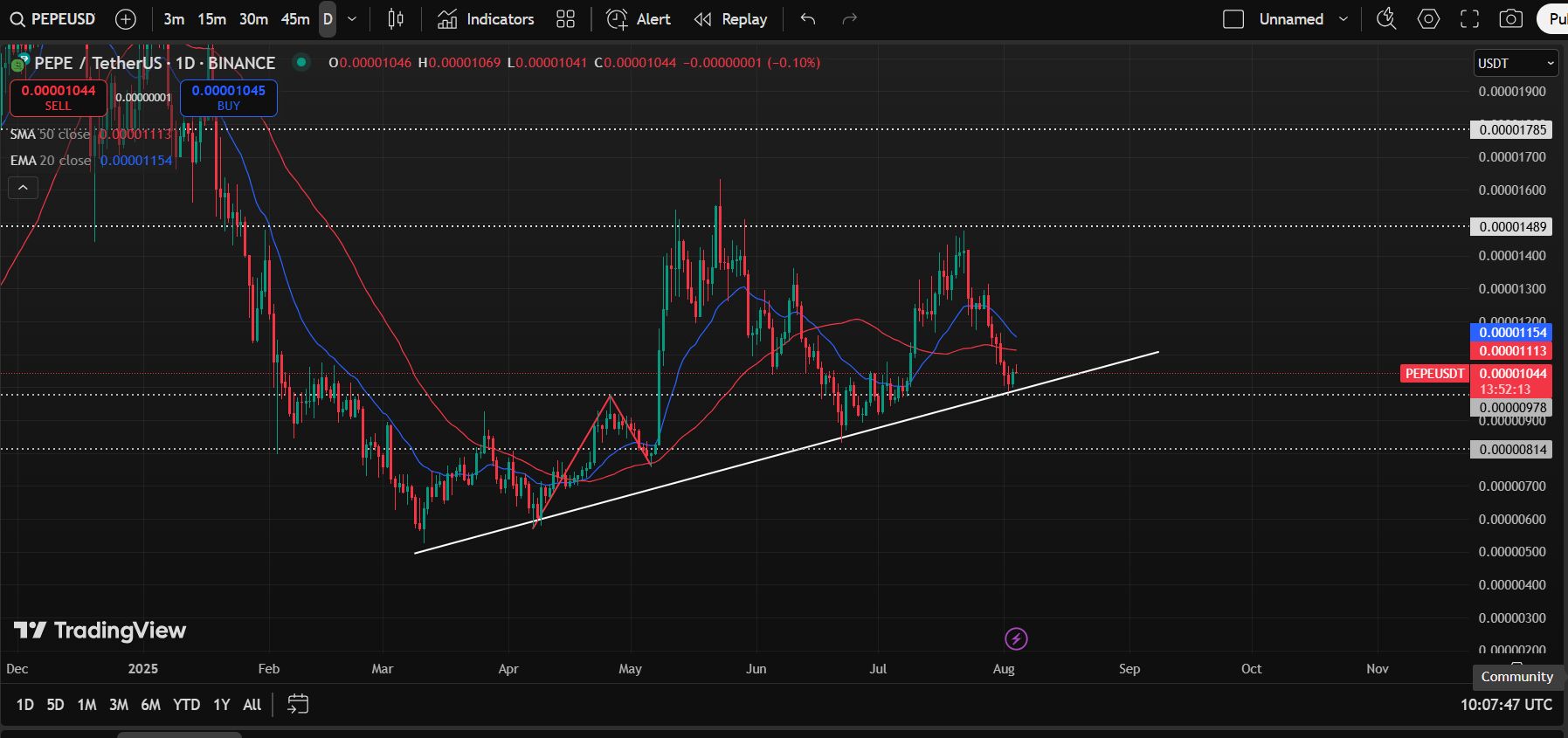Open the Indicators panel
1568x738 pixels.
(x=486, y=19)
